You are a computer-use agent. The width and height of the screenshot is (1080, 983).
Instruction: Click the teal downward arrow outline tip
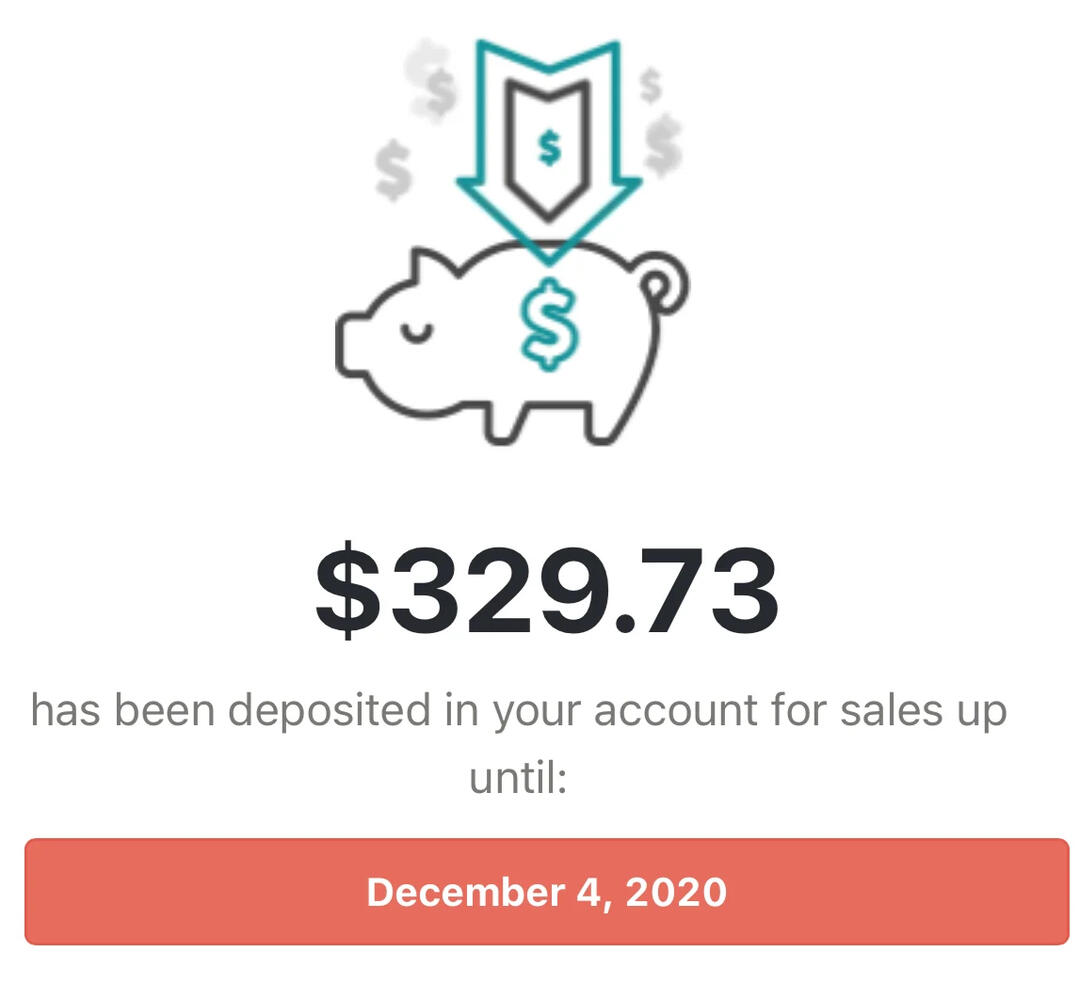[x=548, y=255]
